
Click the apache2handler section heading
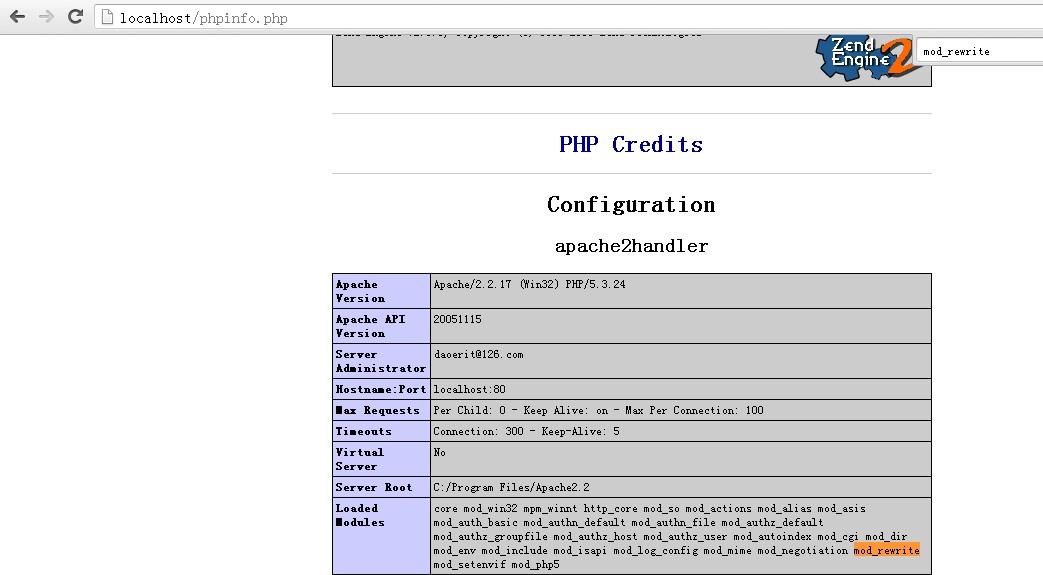pos(631,246)
